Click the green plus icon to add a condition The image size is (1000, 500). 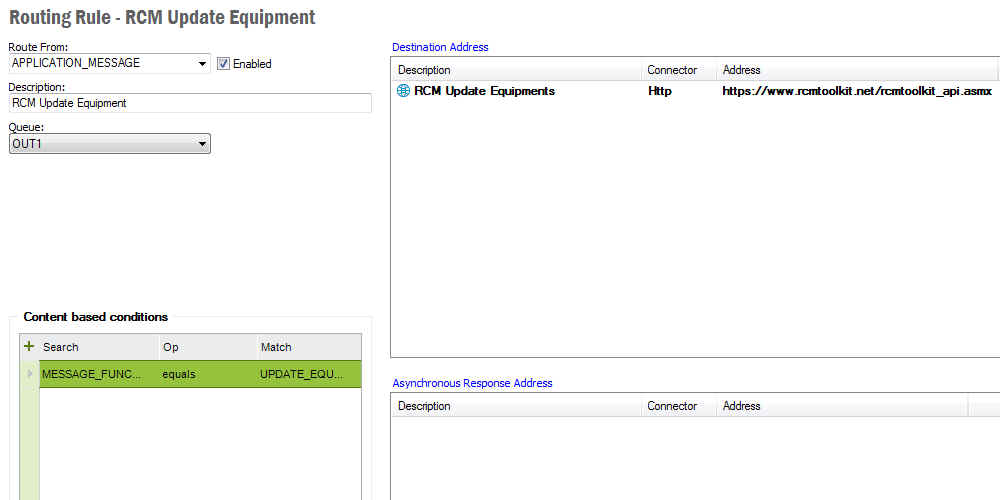coord(29,346)
